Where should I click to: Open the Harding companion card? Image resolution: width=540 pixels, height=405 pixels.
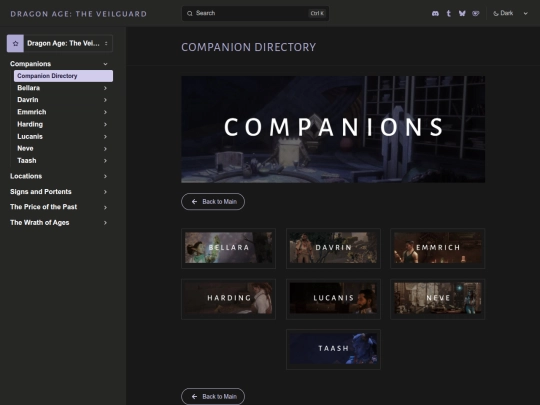tap(228, 299)
